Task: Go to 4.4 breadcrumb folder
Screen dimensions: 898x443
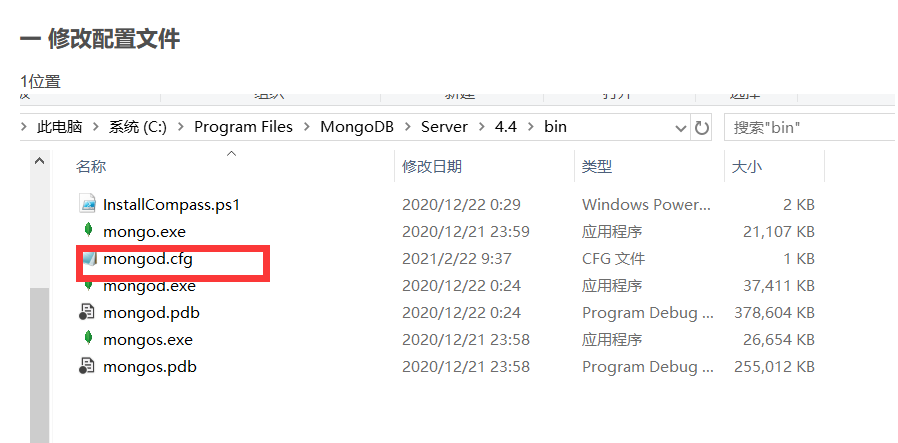Action: [506, 126]
